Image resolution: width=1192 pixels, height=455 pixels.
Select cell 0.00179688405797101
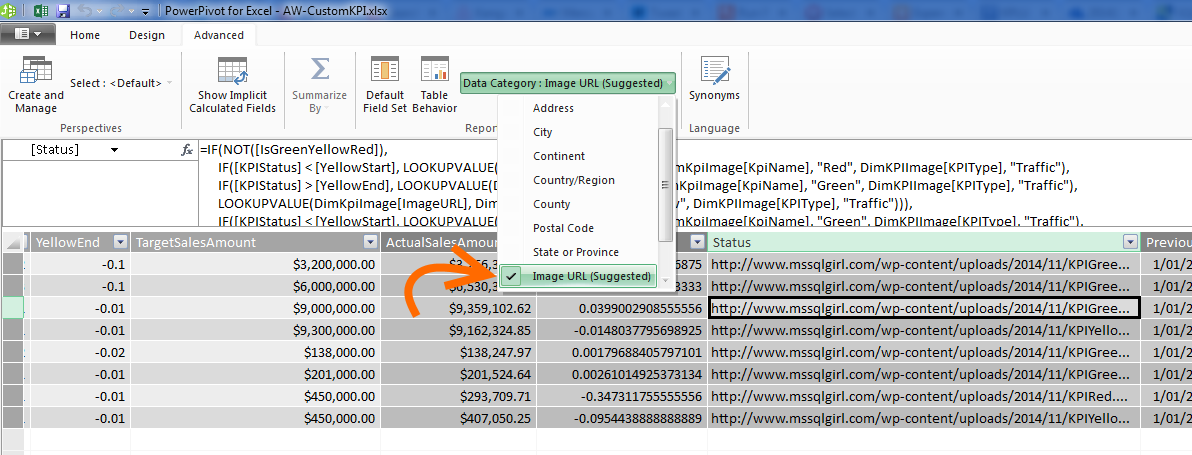click(x=622, y=352)
